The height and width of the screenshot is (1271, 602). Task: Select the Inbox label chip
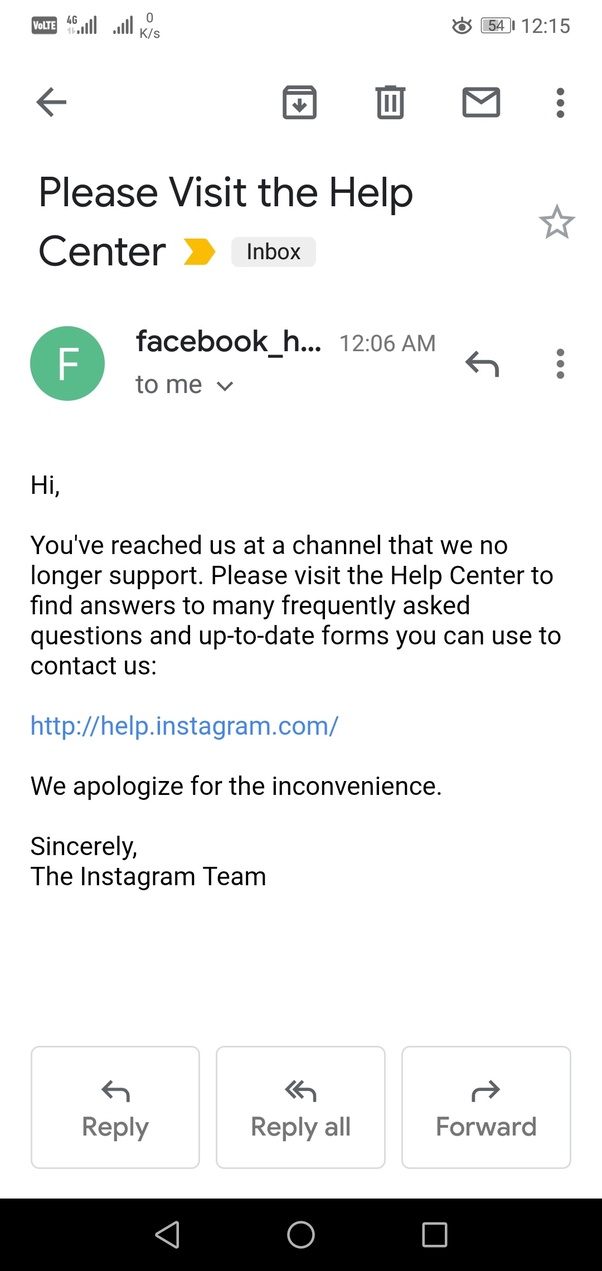273,251
